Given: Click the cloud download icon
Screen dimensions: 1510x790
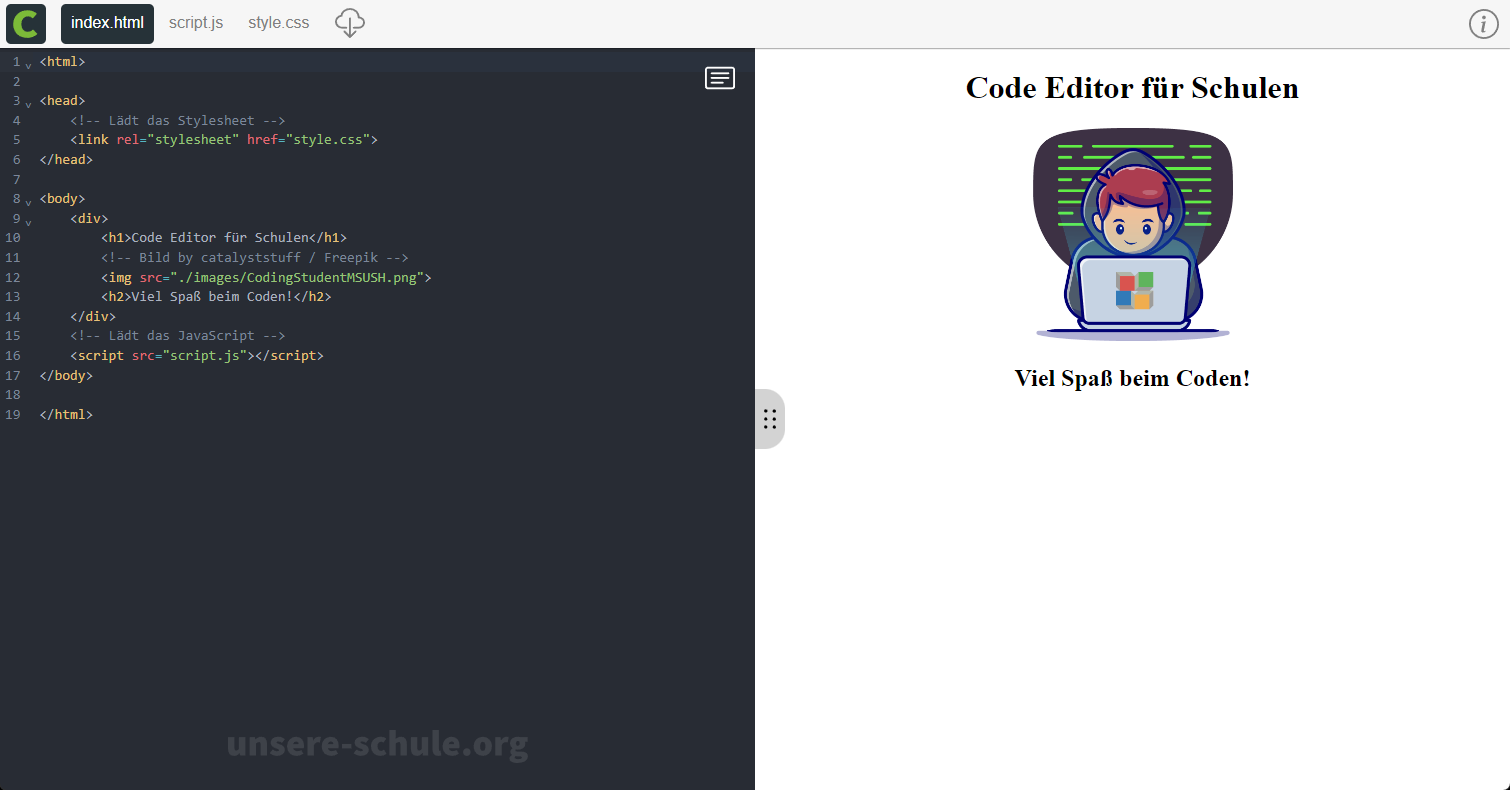Looking at the screenshot, I should (x=349, y=23).
